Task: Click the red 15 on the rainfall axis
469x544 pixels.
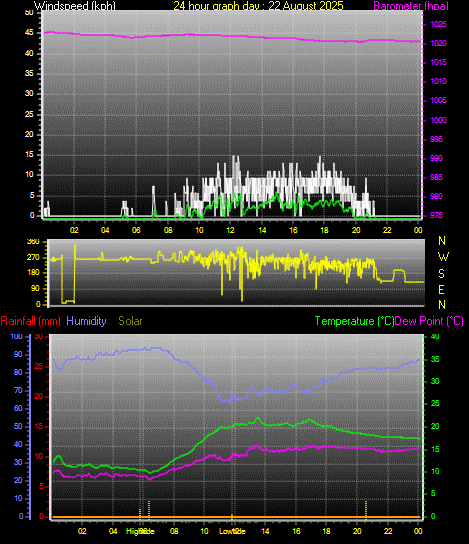Action: point(39,426)
